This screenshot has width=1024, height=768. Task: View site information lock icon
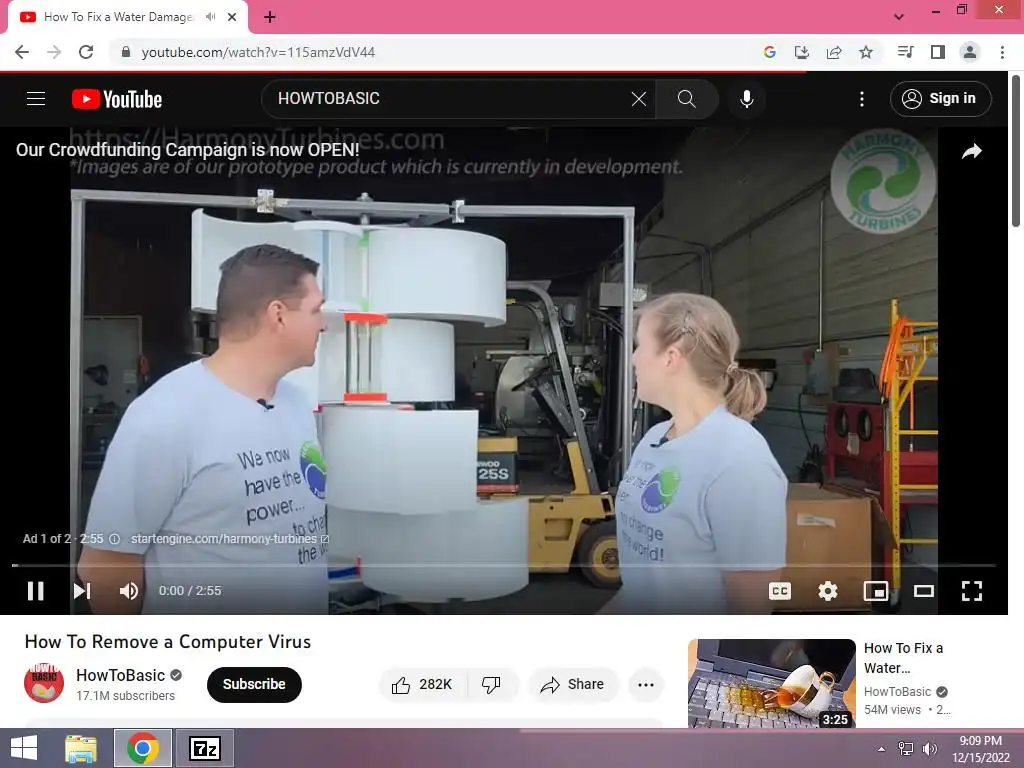(126, 52)
